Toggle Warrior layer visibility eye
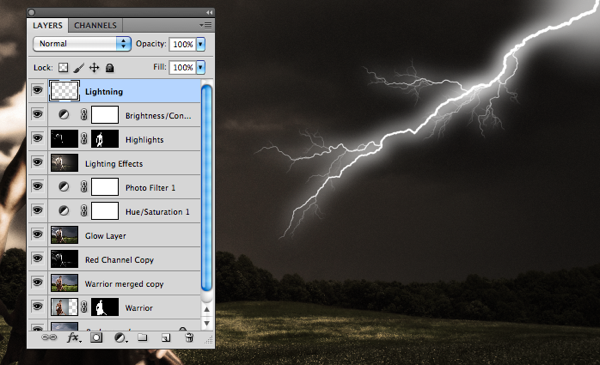The width and height of the screenshot is (600, 365). click(38, 306)
